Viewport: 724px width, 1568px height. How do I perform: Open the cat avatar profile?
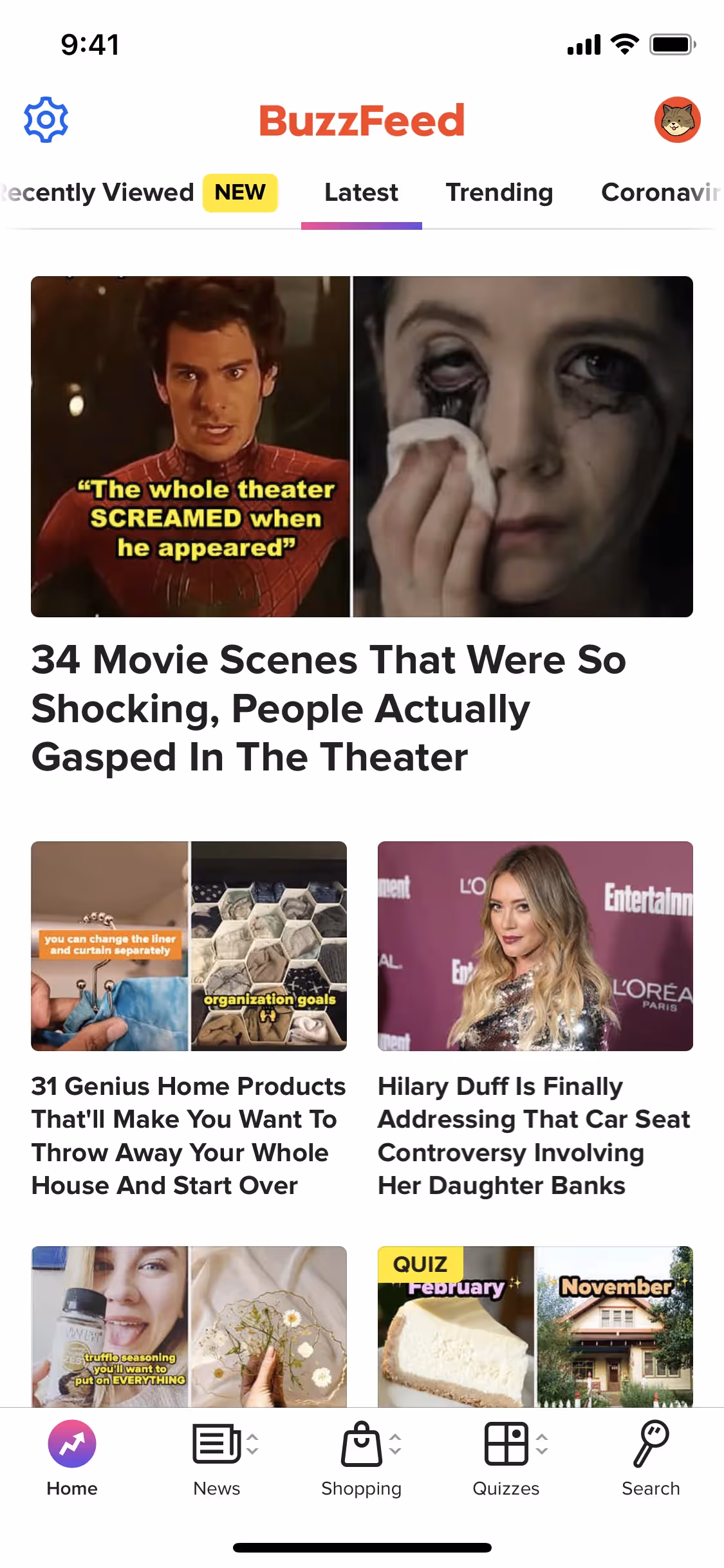(x=677, y=120)
